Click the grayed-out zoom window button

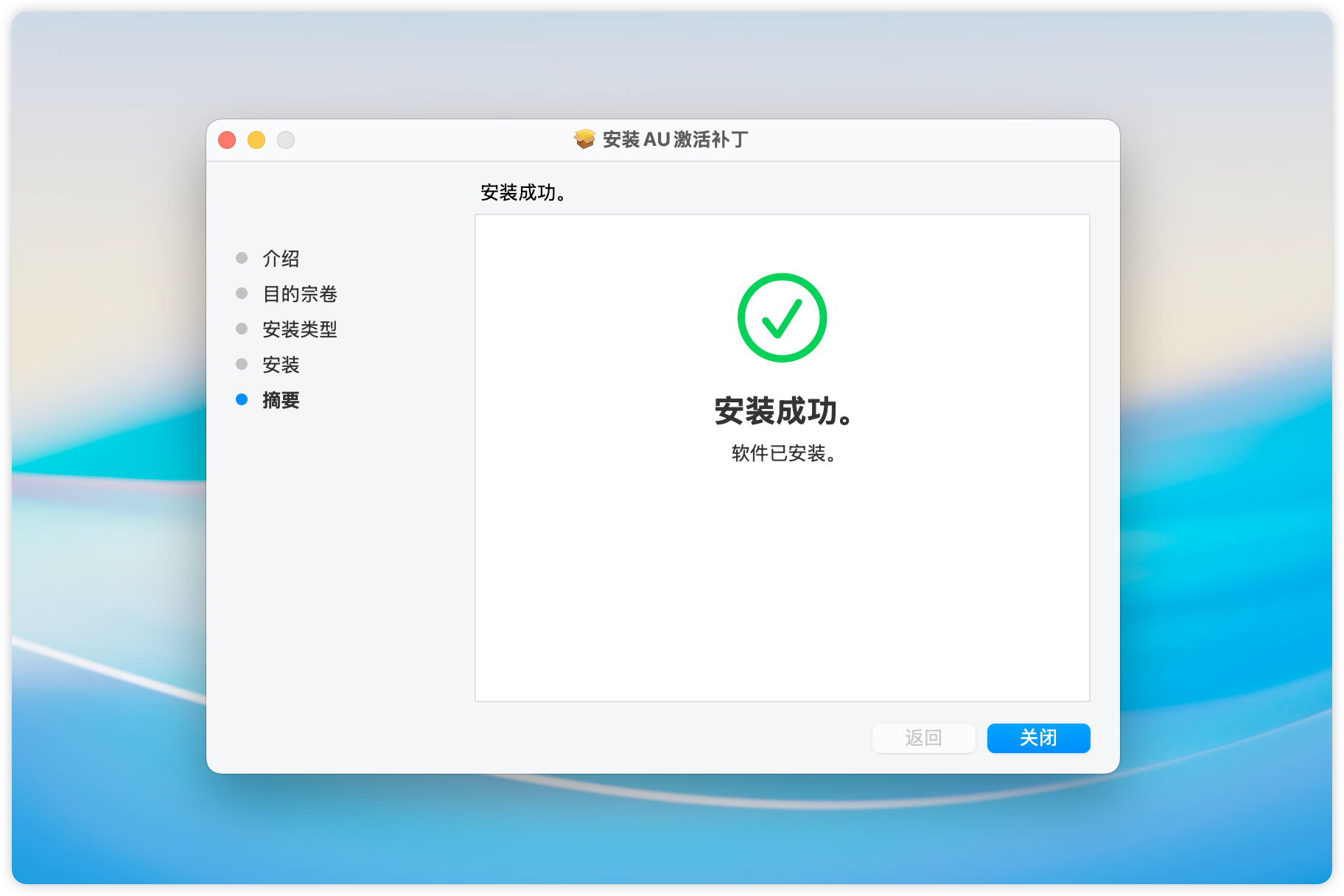[x=286, y=140]
